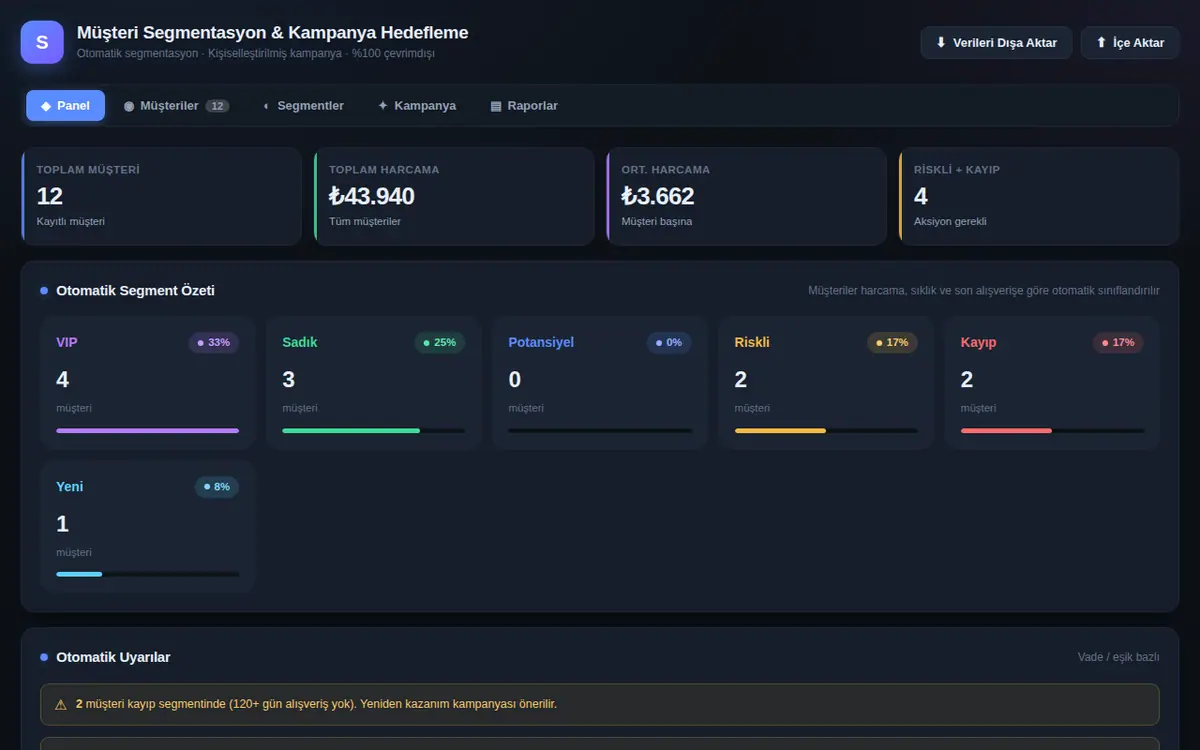Switch to the Panel tab
Screen dimensions: 1200x750
coord(66,106)
